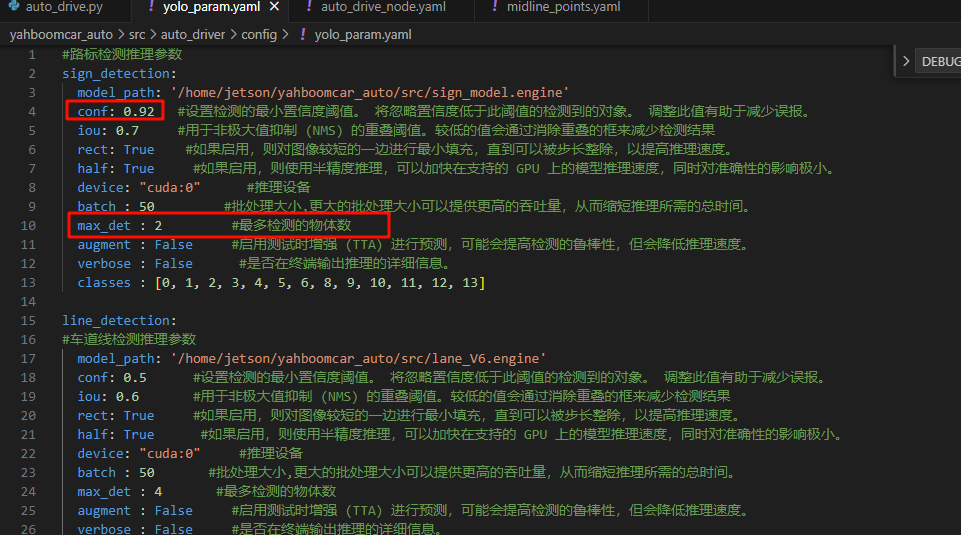961x535 pixels.
Task: Click the line_detection key on line 15
Action: [x=118, y=321]
